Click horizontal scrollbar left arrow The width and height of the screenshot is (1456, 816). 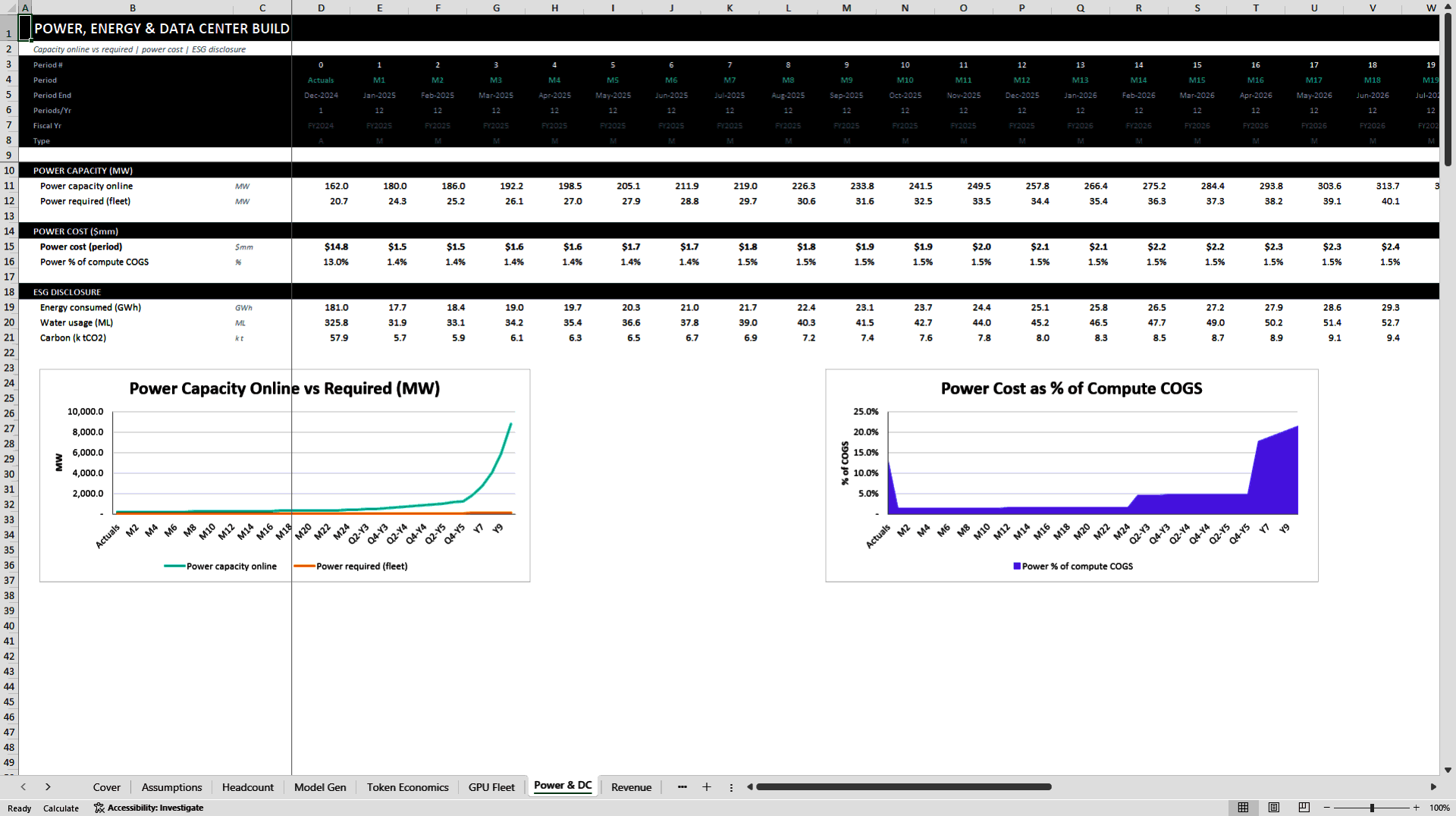tap(749, 787)
